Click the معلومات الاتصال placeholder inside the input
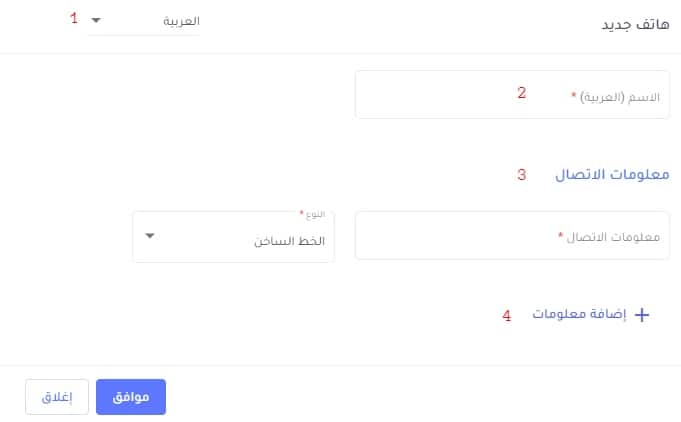Viewport: 681px width, 422px height. tap(613, 237)
